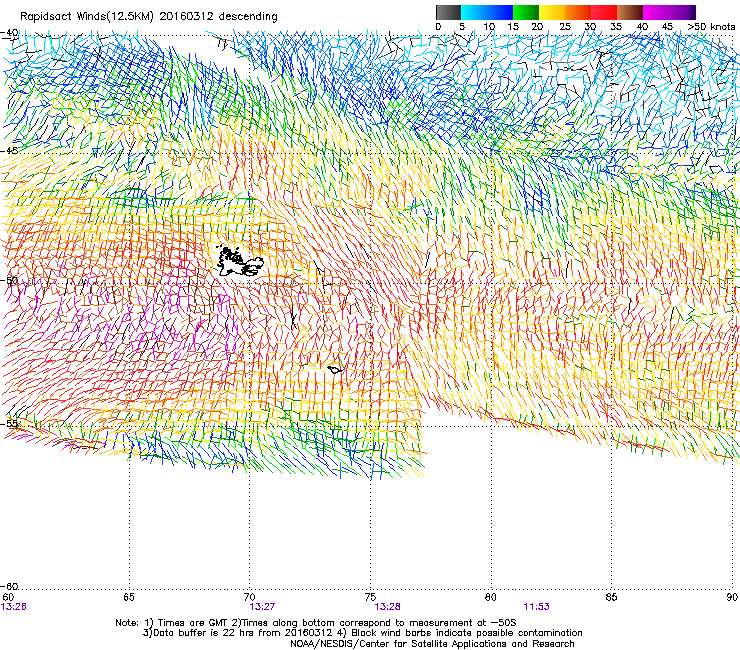This screenshot has width=740, height=650.
Task: Click the gray 0-5 knots legend segment
Action: (x=448, y=12)
